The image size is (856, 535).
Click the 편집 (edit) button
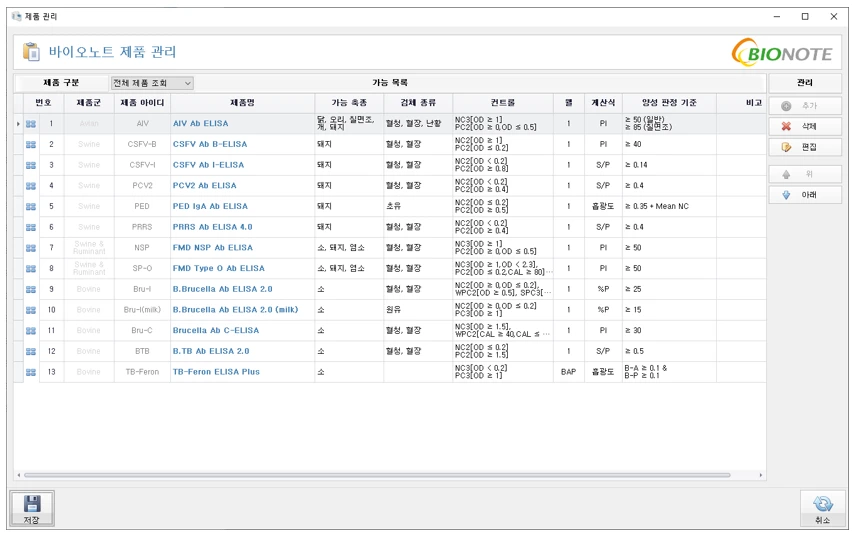point(805,147)
